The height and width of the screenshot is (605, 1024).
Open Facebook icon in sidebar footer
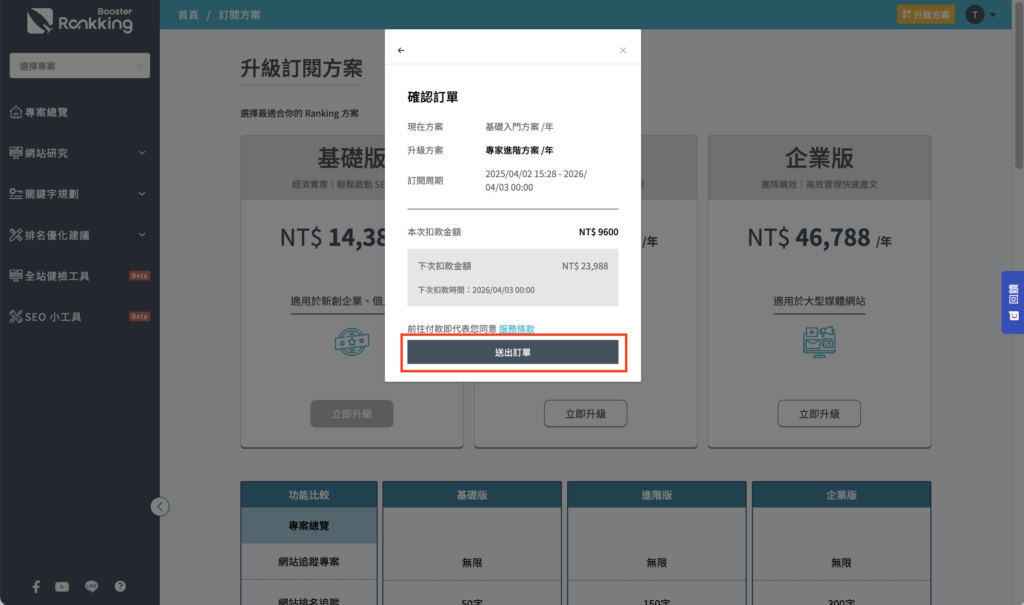click(36, 586)
